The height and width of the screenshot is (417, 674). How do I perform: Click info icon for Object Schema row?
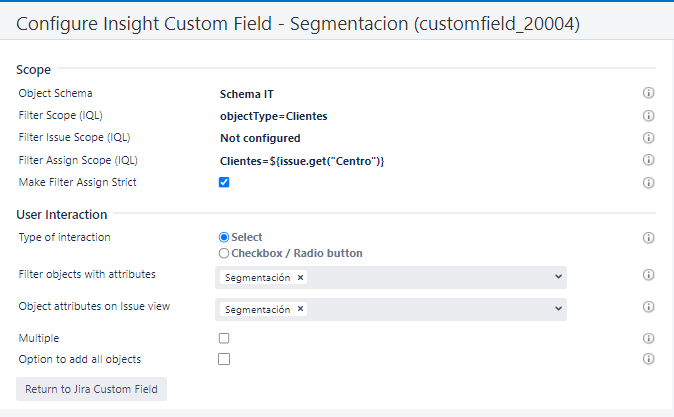[648, 93]
